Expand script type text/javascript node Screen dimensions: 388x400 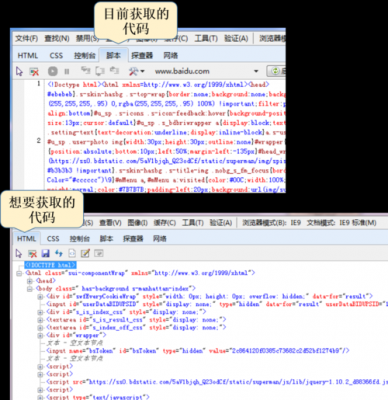40,397
